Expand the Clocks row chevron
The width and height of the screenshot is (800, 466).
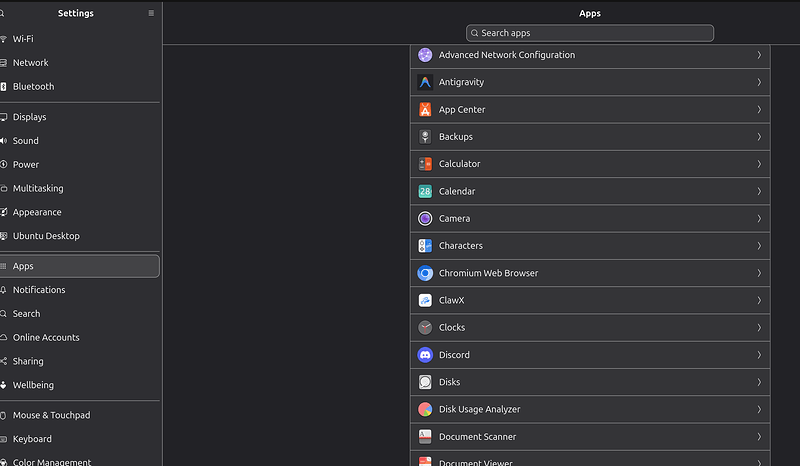(759, 328)
